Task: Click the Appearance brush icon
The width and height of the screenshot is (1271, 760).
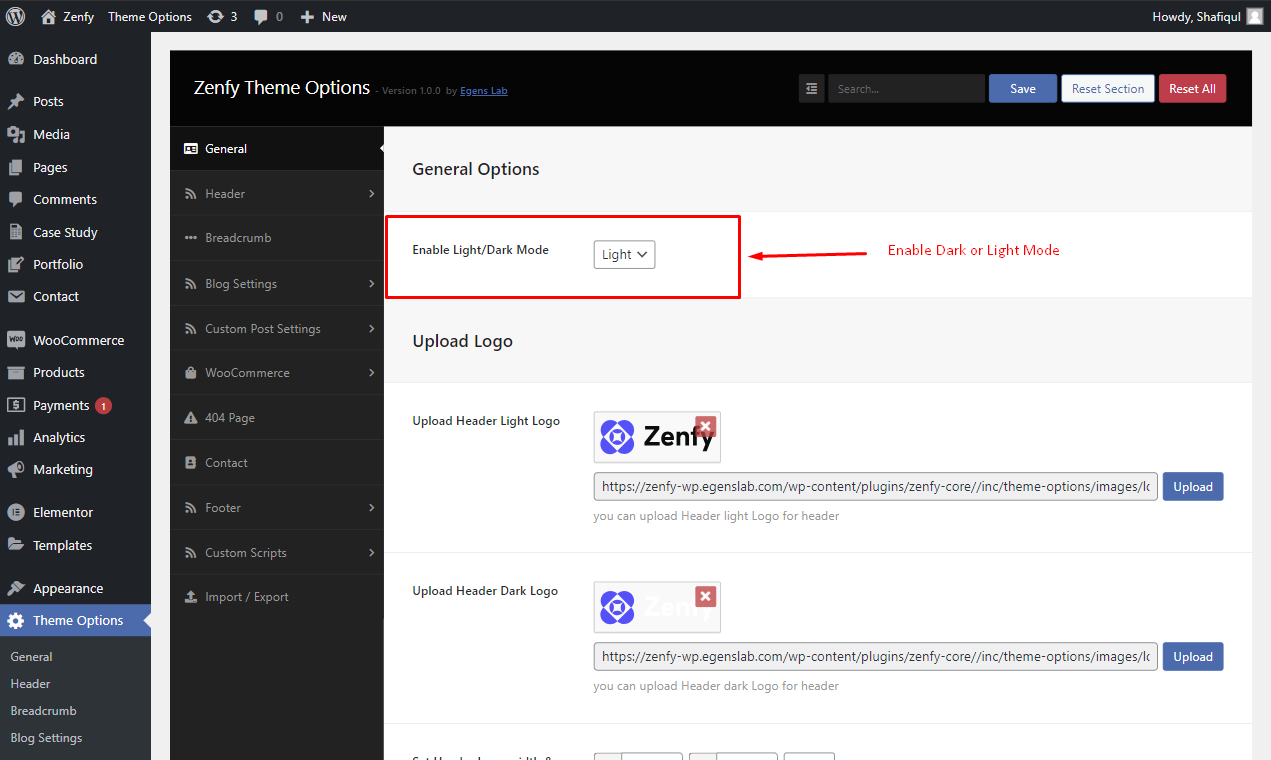Action: 15,588
